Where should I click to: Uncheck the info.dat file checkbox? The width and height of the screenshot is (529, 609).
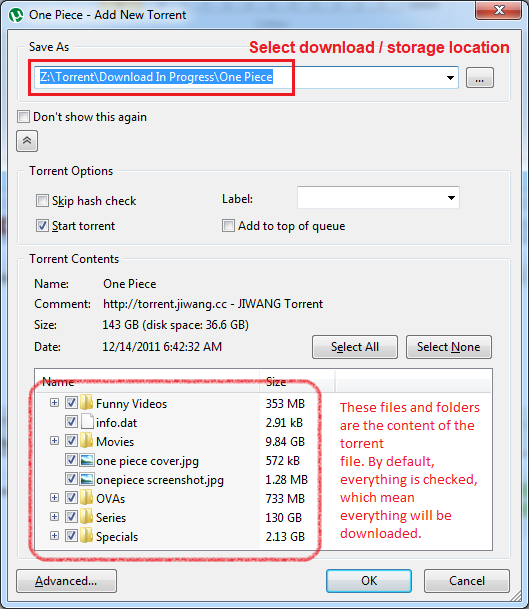tap(71, 421)
